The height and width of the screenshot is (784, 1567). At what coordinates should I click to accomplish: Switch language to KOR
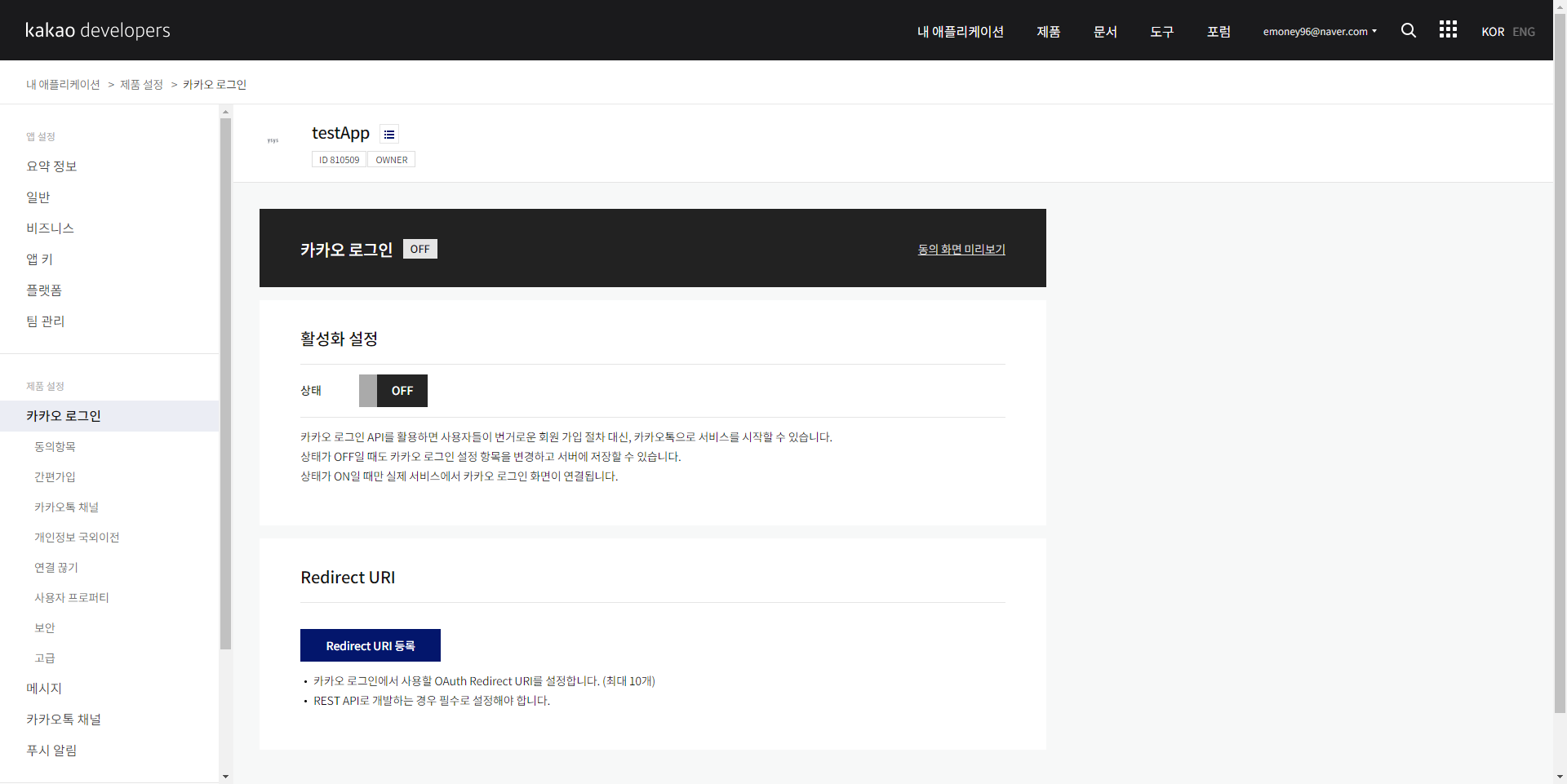point(1493,32)
